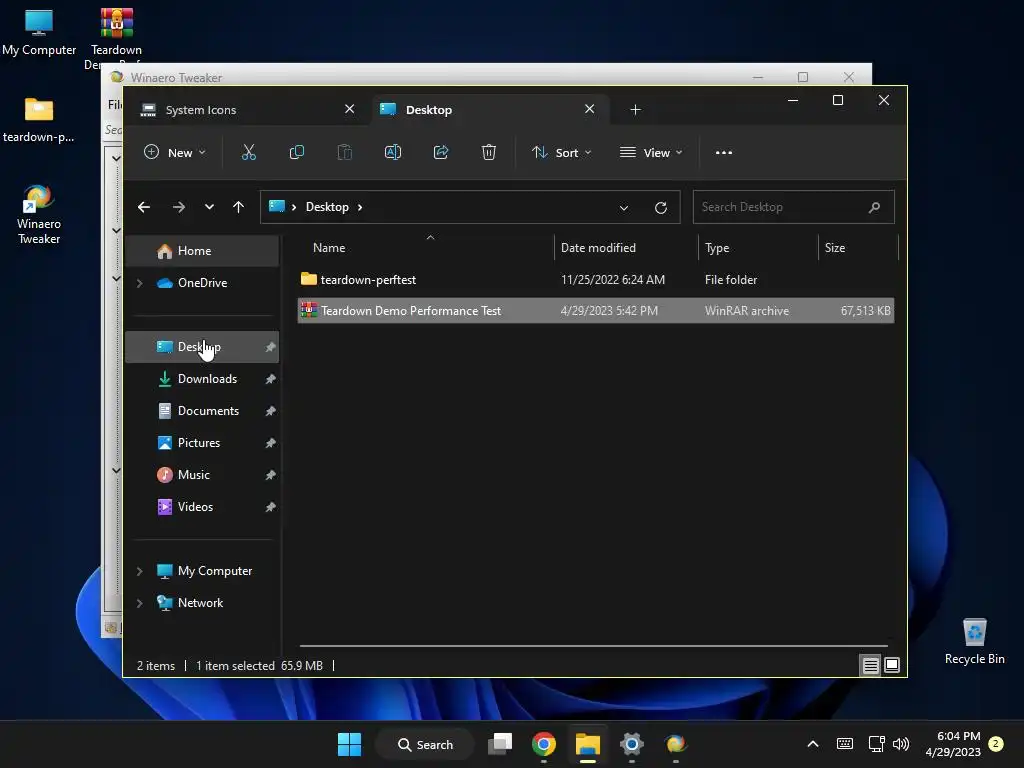The height and width of the screenshot is (768, 1024).
Task: Click the Paste clipboard icon
Action: coord(345,152)
